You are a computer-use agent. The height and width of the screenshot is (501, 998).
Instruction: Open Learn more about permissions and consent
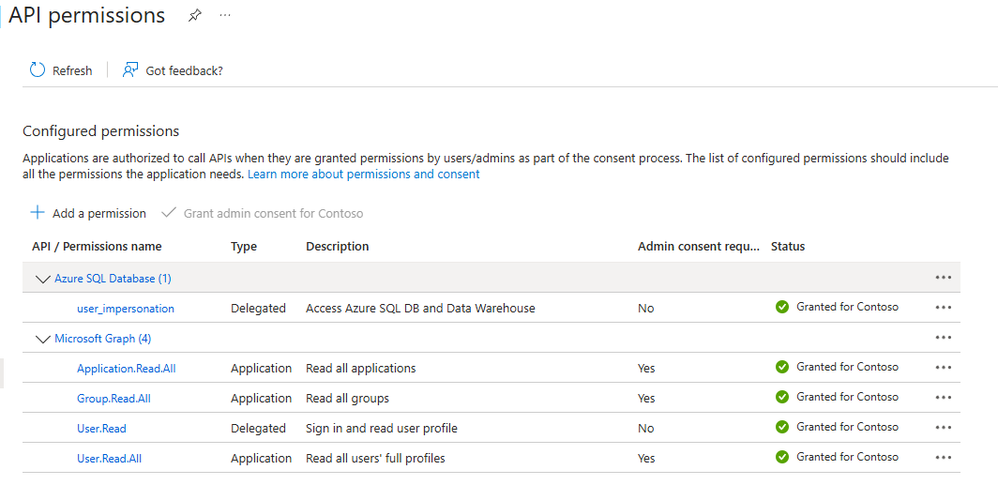click(364, 174)
